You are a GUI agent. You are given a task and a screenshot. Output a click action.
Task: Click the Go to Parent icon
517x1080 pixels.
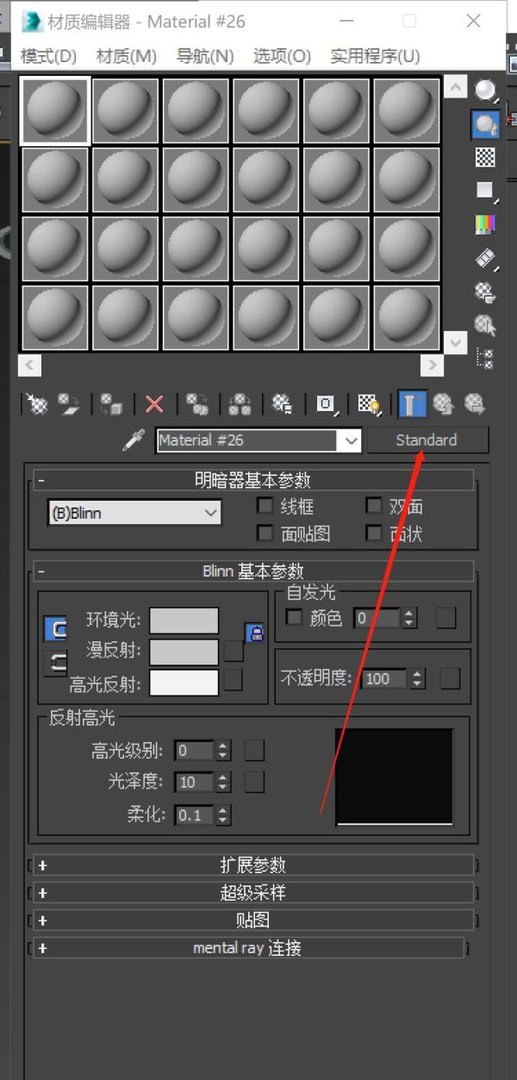(443, 404)
